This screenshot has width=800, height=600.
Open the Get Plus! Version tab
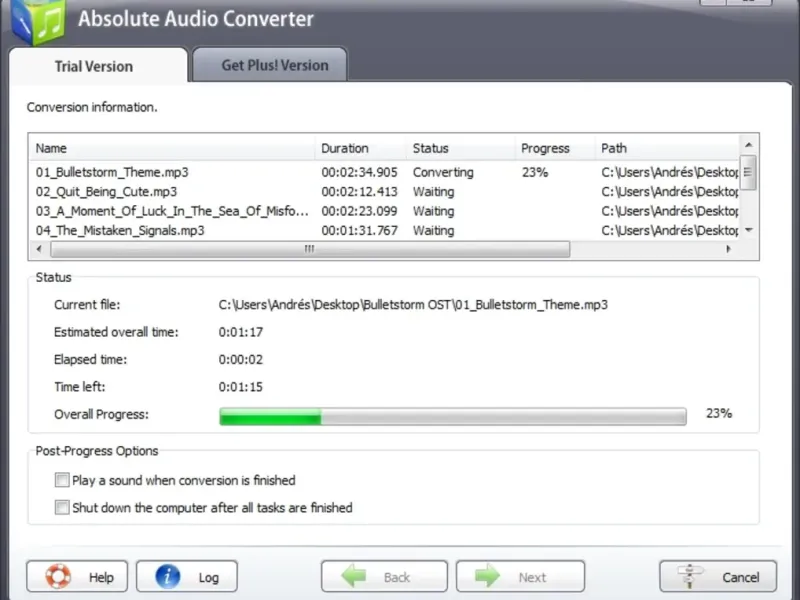tap(270, 65)
